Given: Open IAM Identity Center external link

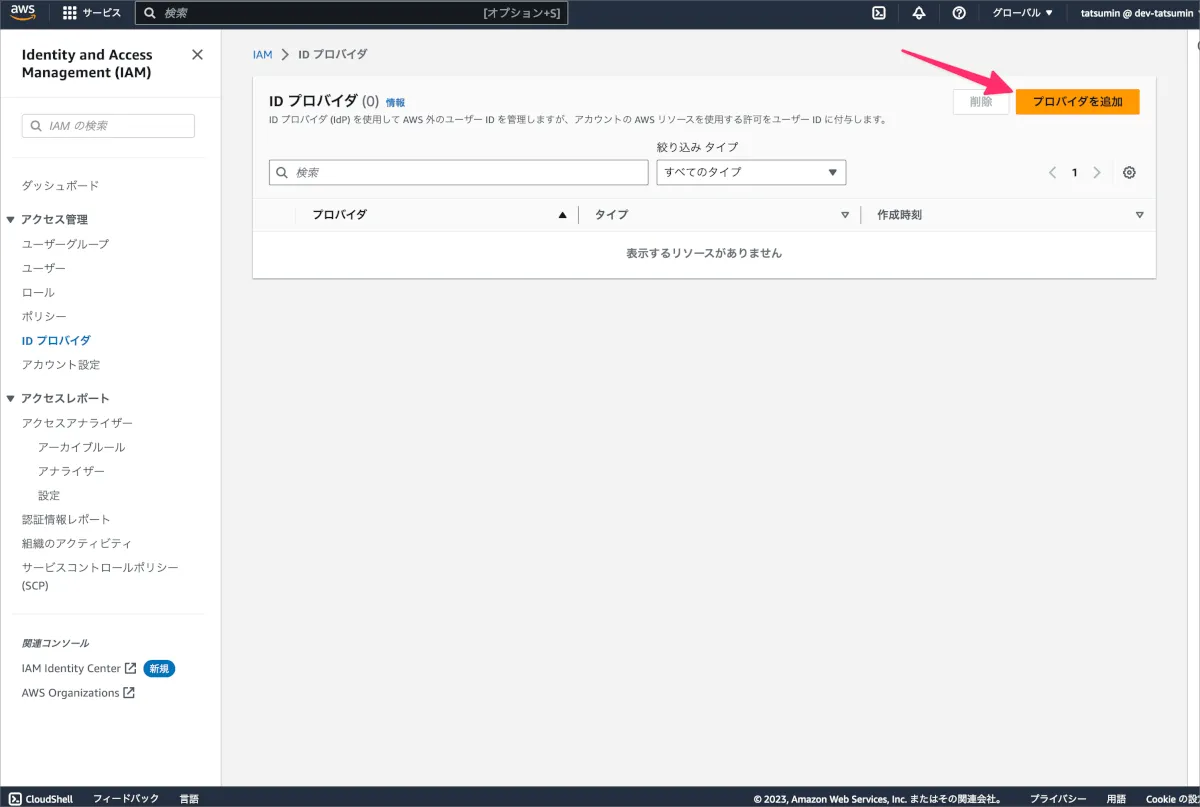Looking at the screenshot, I should tap(79, 668).
